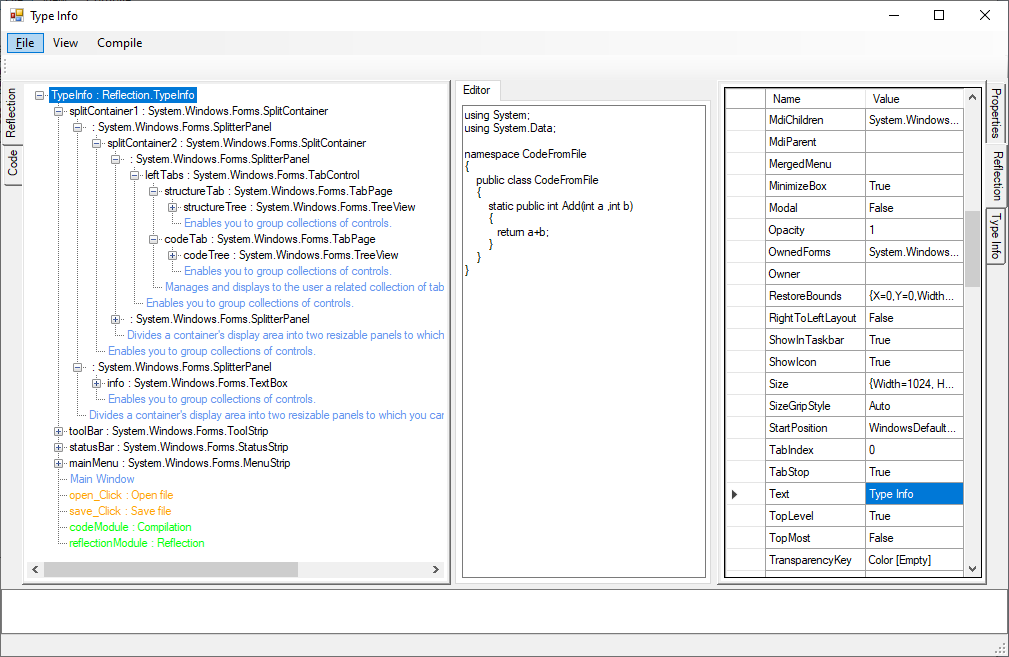Expand the info TextBox node
The image size is (1009, 657).
[x=97, y=384]
